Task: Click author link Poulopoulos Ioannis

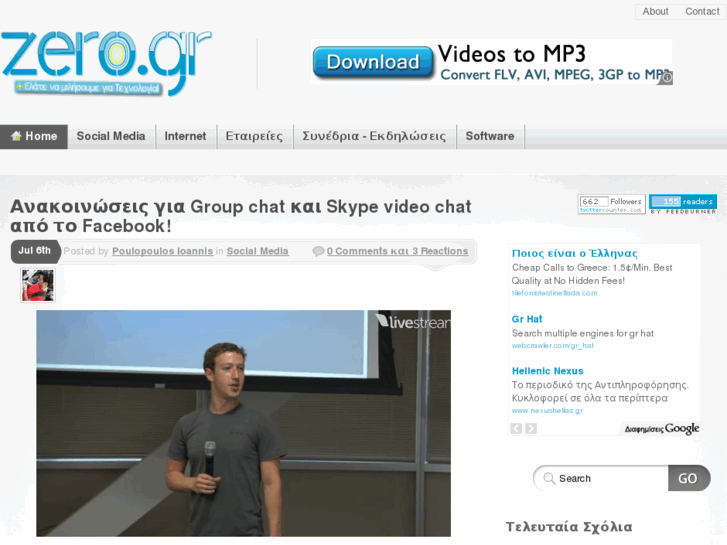Action: (162, 251)
